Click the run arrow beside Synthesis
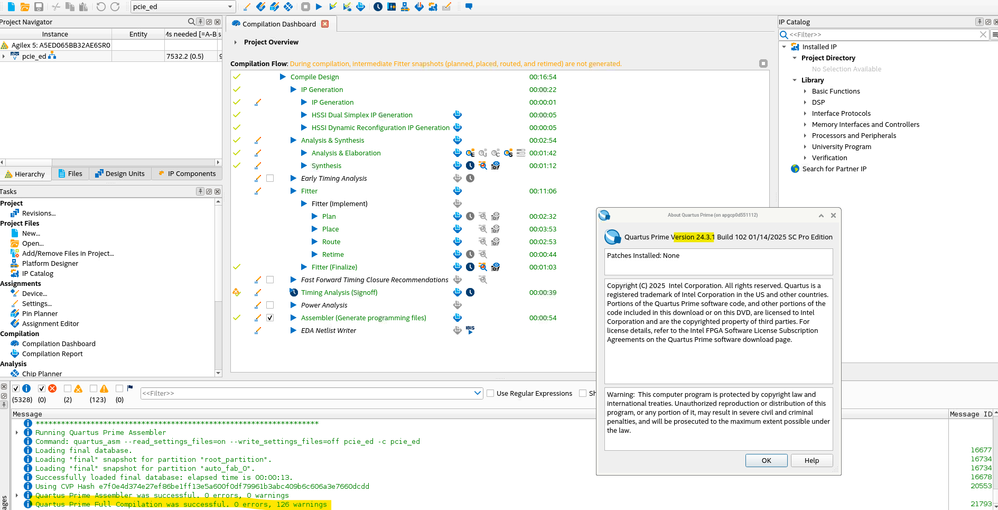This screenshot has height=510, width=998. point(305,166)
